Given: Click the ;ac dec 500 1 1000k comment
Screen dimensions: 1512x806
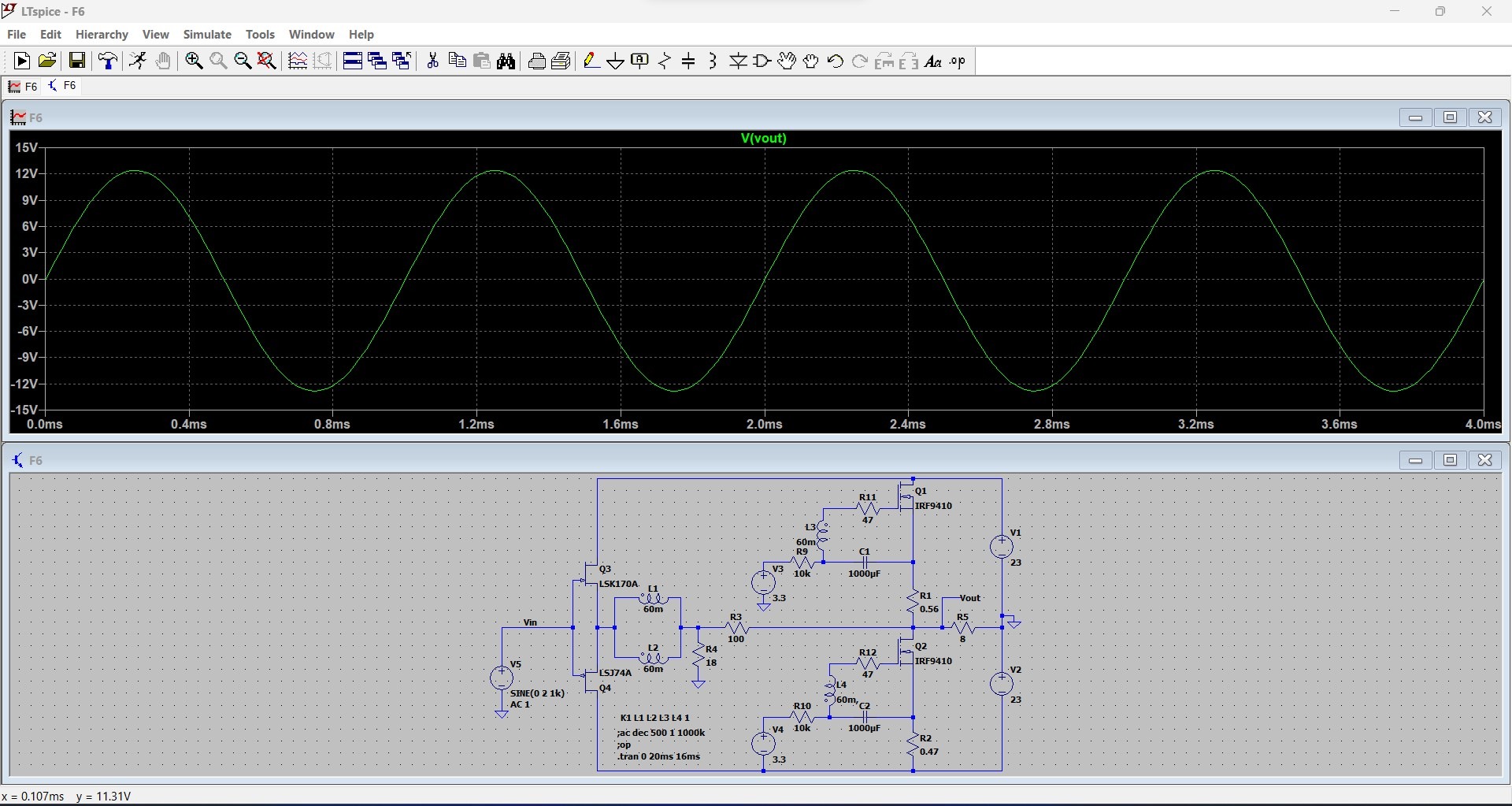Looking at the screenshot, I should pyautogui.click(x=661, y=733).
